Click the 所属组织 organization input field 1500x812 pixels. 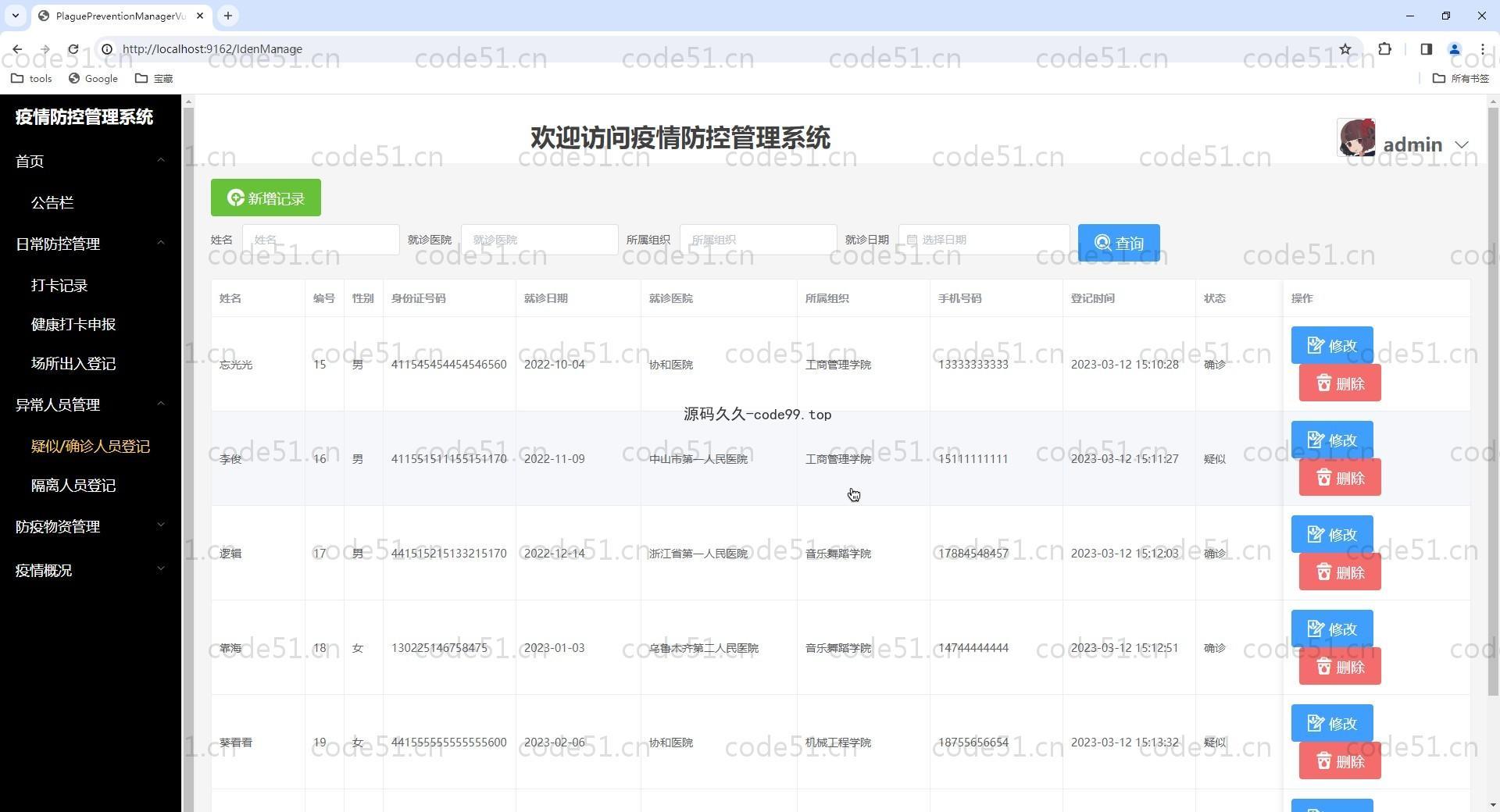(x=759, y=240)
